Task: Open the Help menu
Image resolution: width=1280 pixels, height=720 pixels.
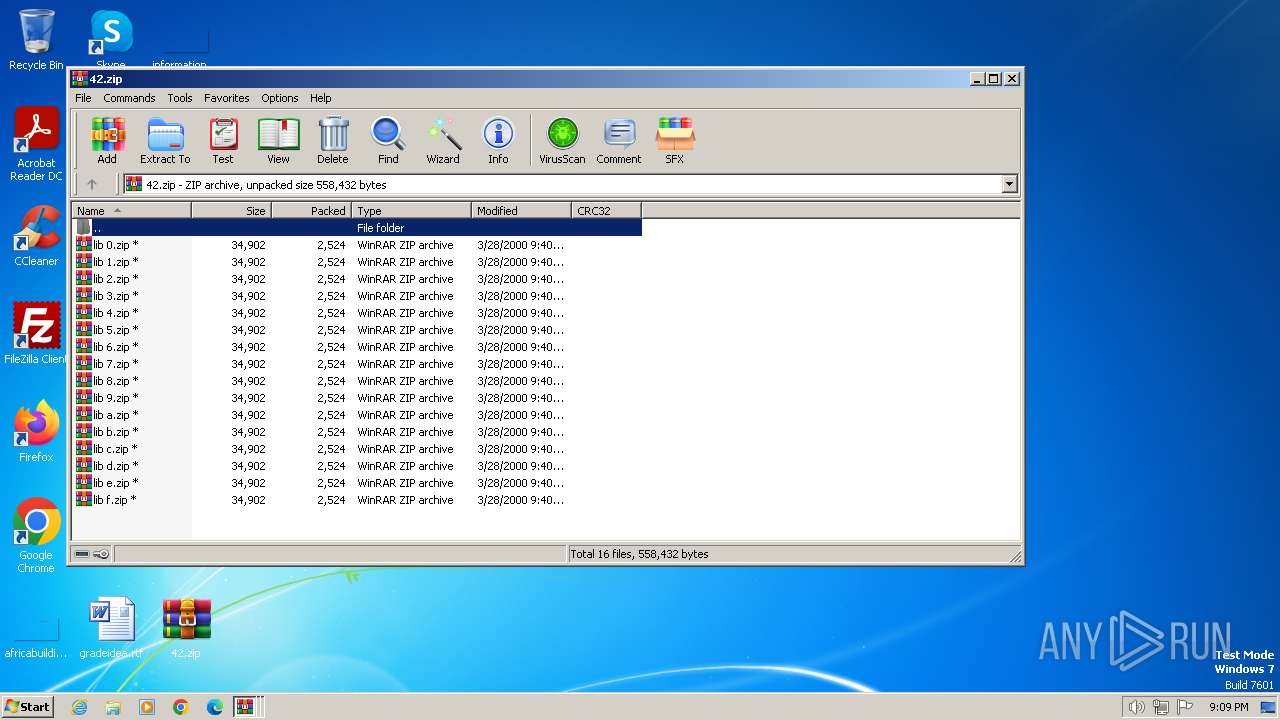Action: [320, 98]
